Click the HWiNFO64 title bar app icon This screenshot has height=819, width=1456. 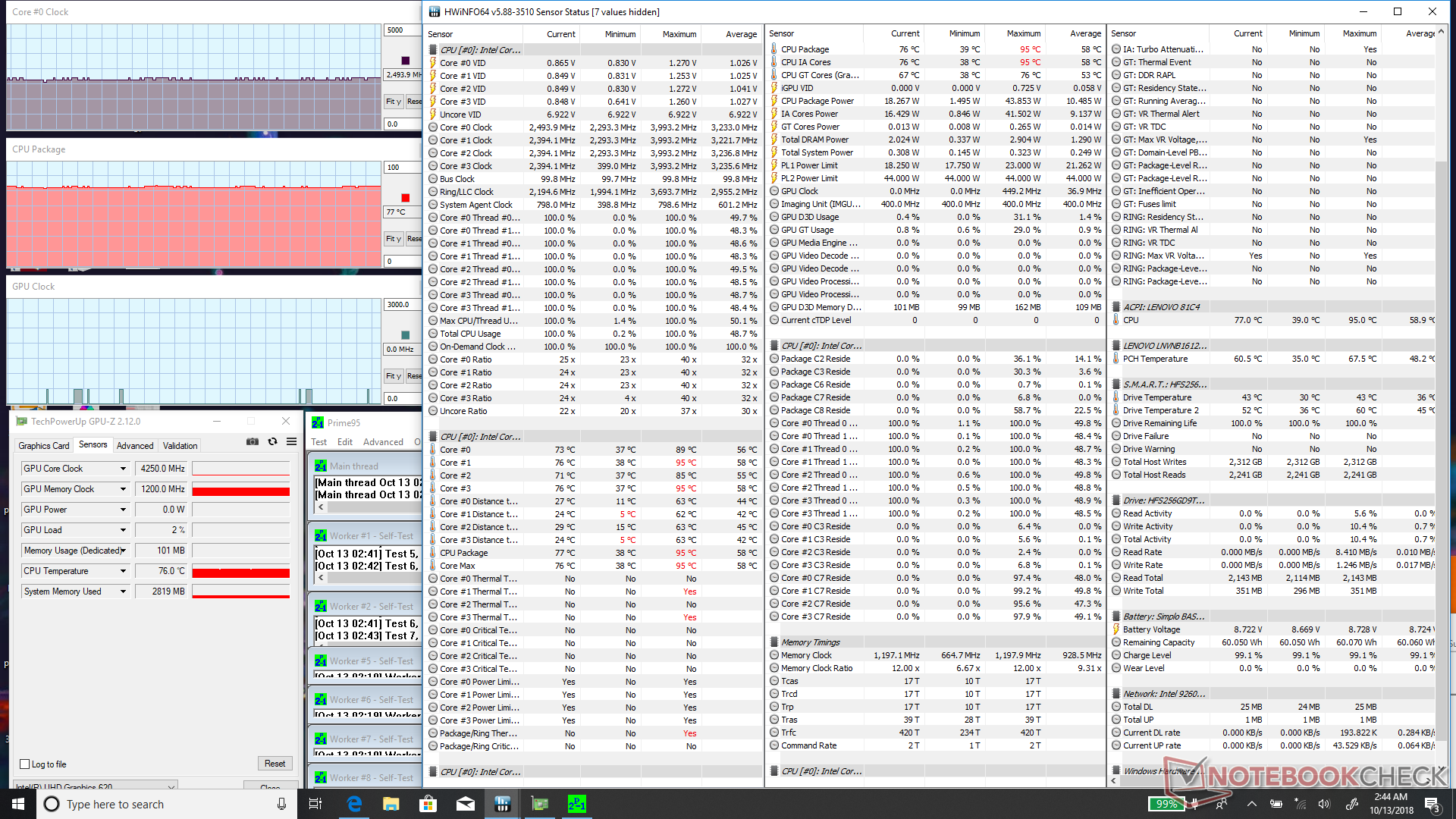pyautogui.click(x=434, y=11)
